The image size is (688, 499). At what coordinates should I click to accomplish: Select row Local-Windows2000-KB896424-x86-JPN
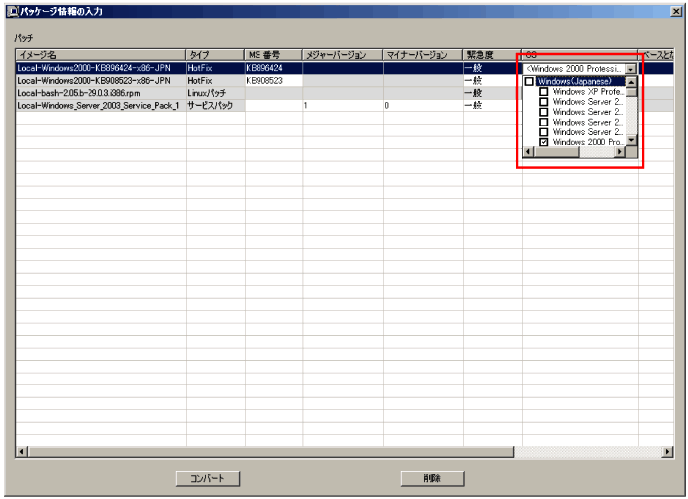coord(100,68)
